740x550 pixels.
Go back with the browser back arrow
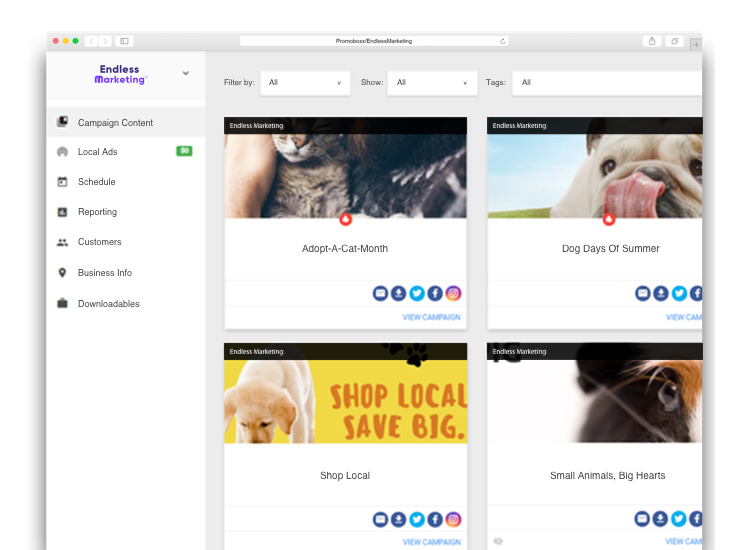tap(92, 41)
